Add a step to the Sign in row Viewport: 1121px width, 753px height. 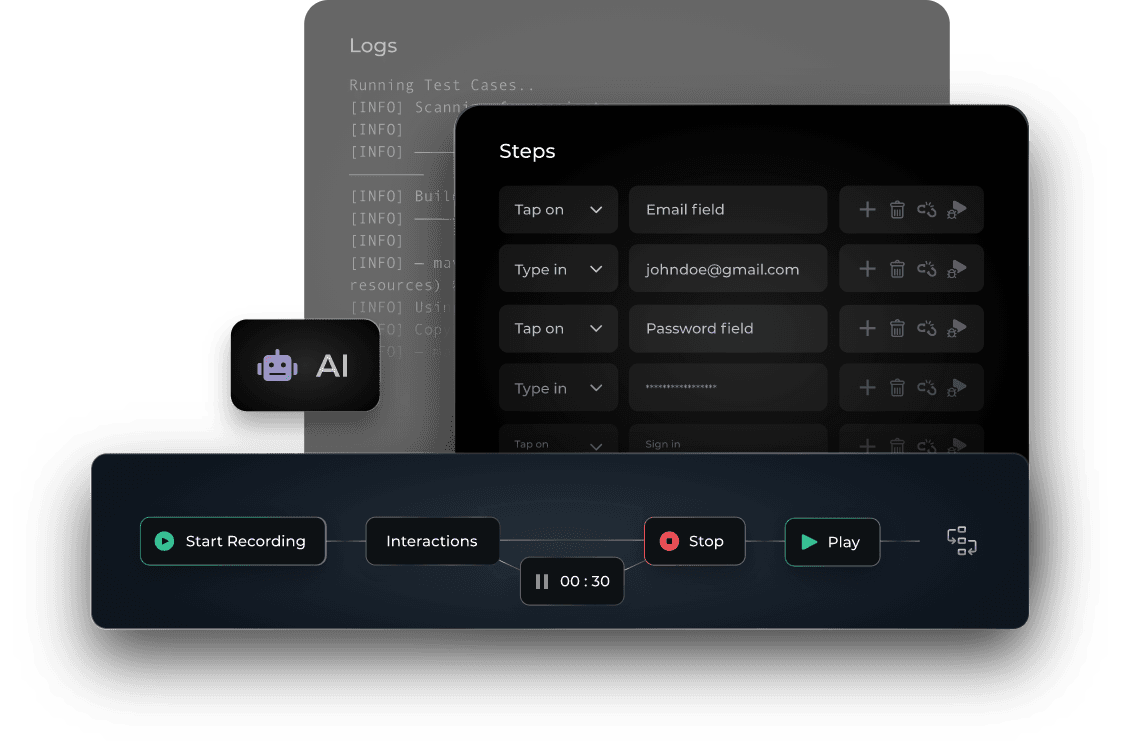click(867, 446)
